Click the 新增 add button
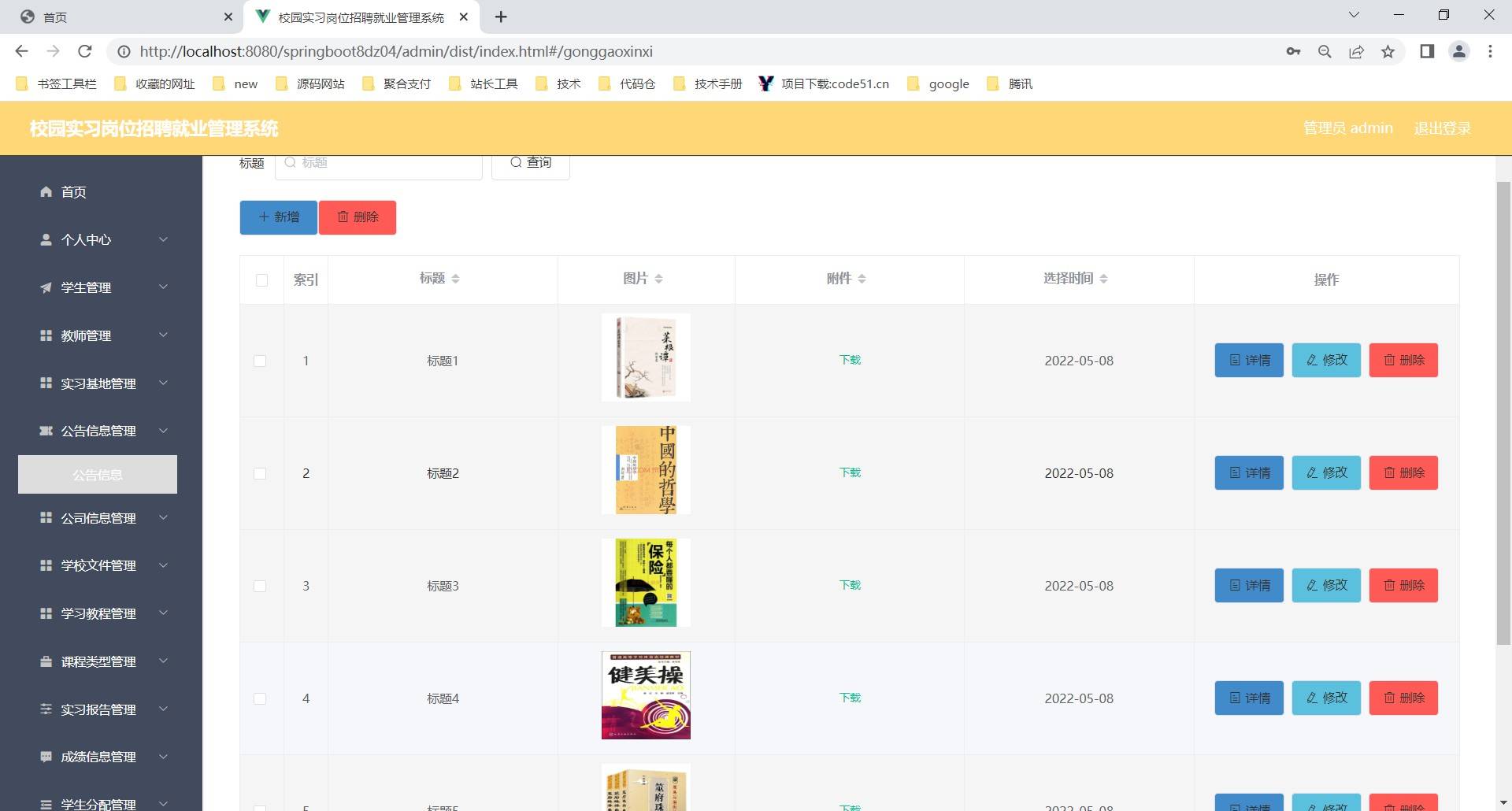1512x811 pixels. (x=278, y=217)
